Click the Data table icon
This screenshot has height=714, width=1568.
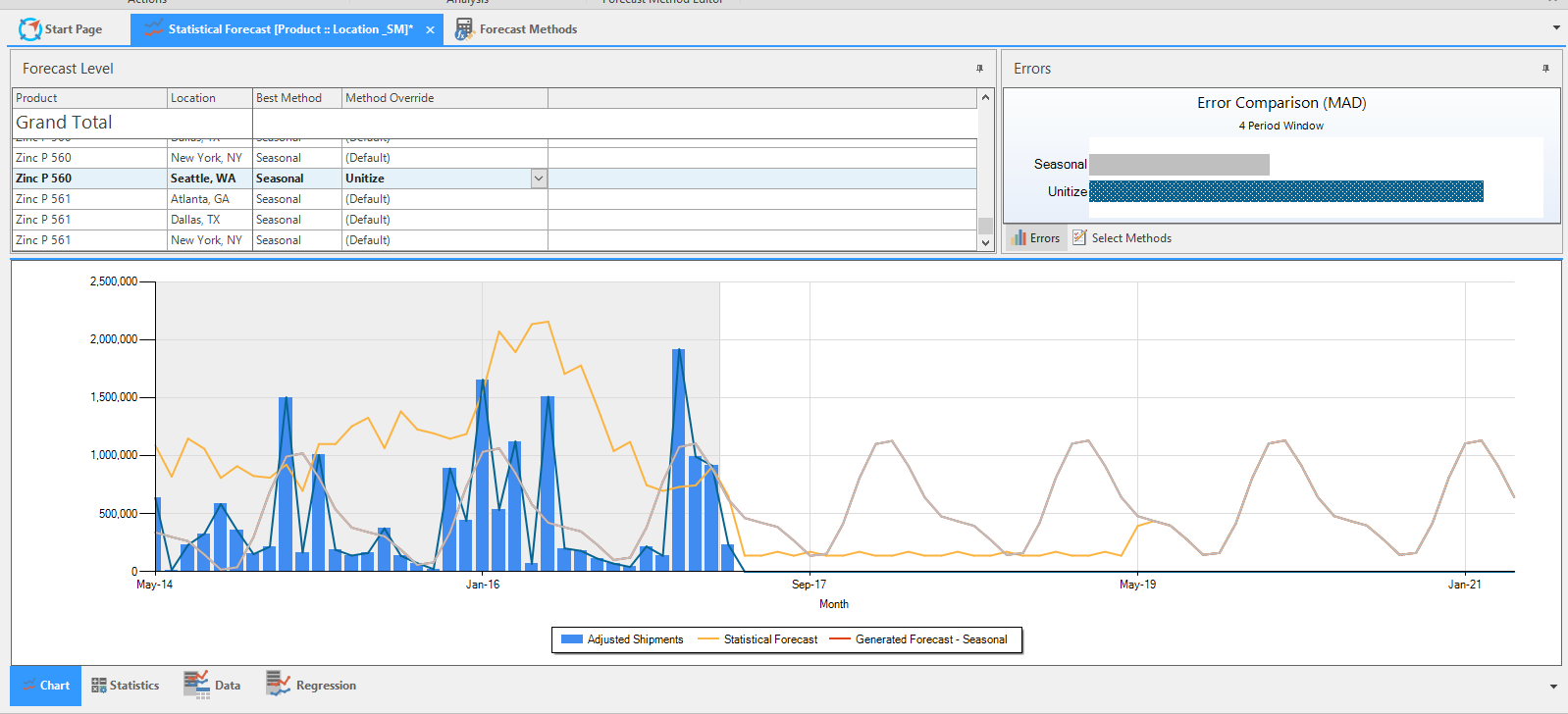[197, 685]
